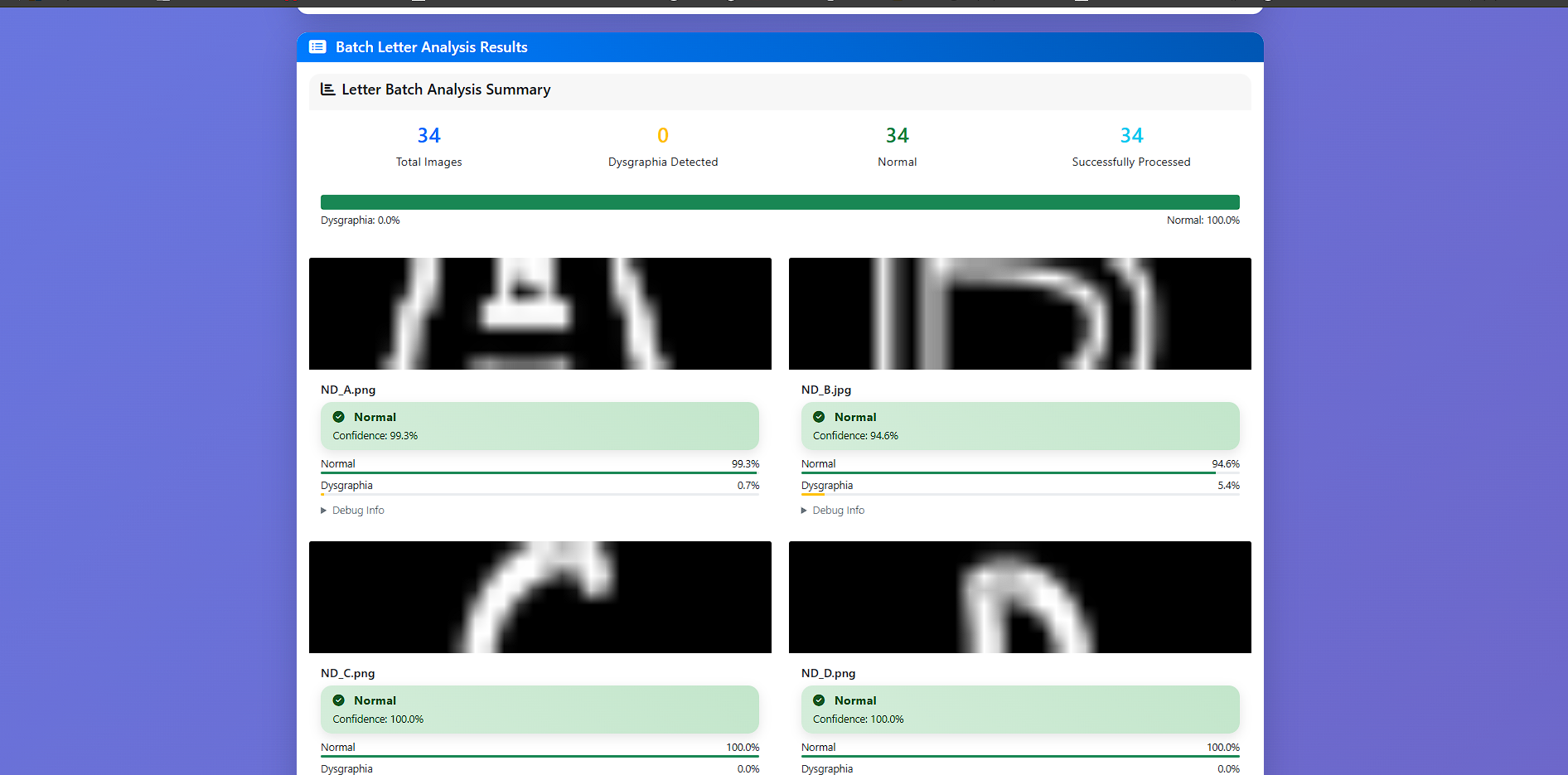
Task: Click the Normal probability bar for ND_A.png
Action: pyautogui.click(x=540, y=472)
